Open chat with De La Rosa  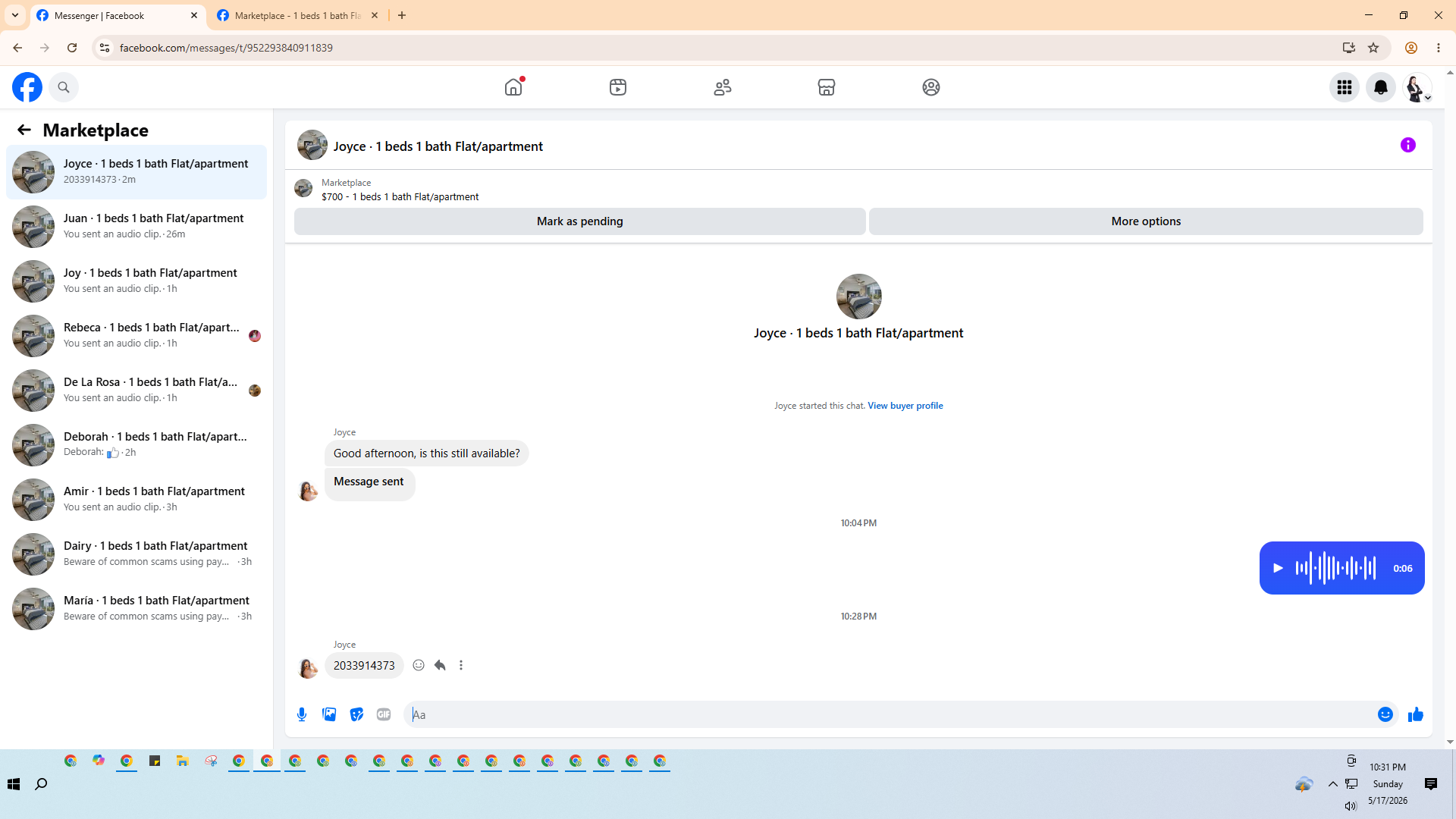[136, 391]
